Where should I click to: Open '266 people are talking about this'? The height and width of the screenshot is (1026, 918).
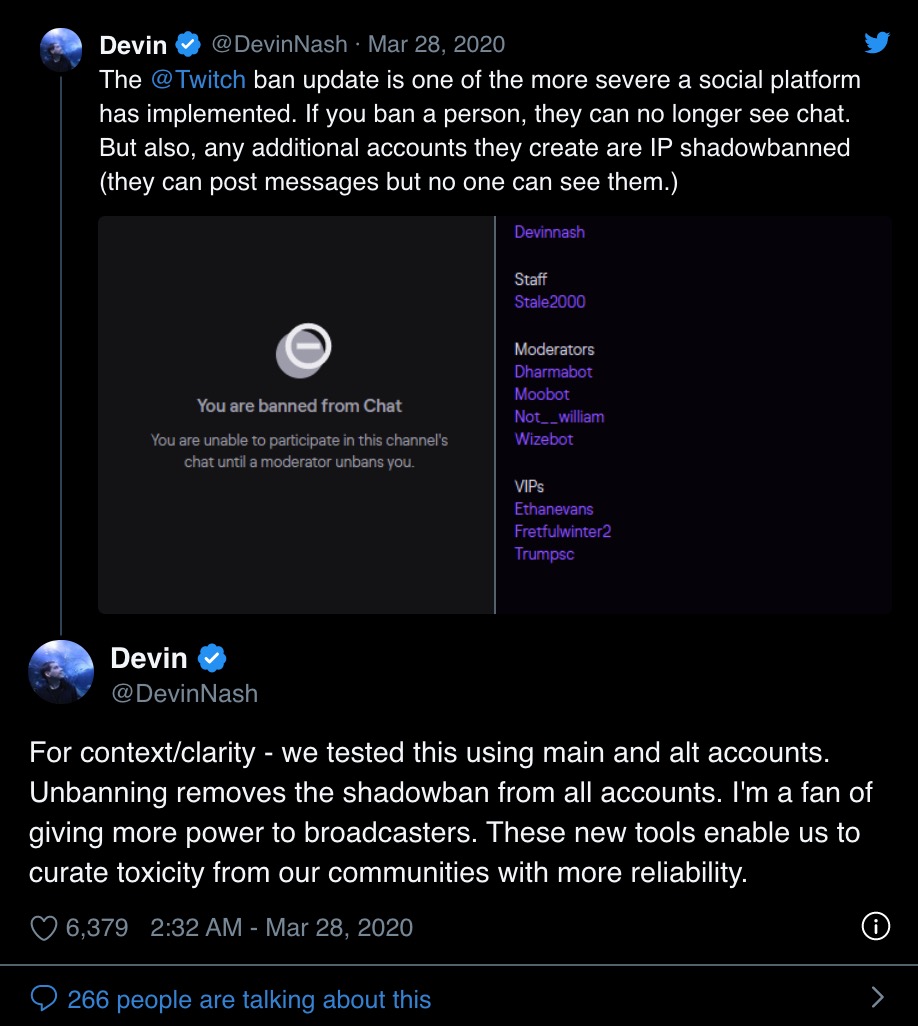click(x=249, y=1000)
